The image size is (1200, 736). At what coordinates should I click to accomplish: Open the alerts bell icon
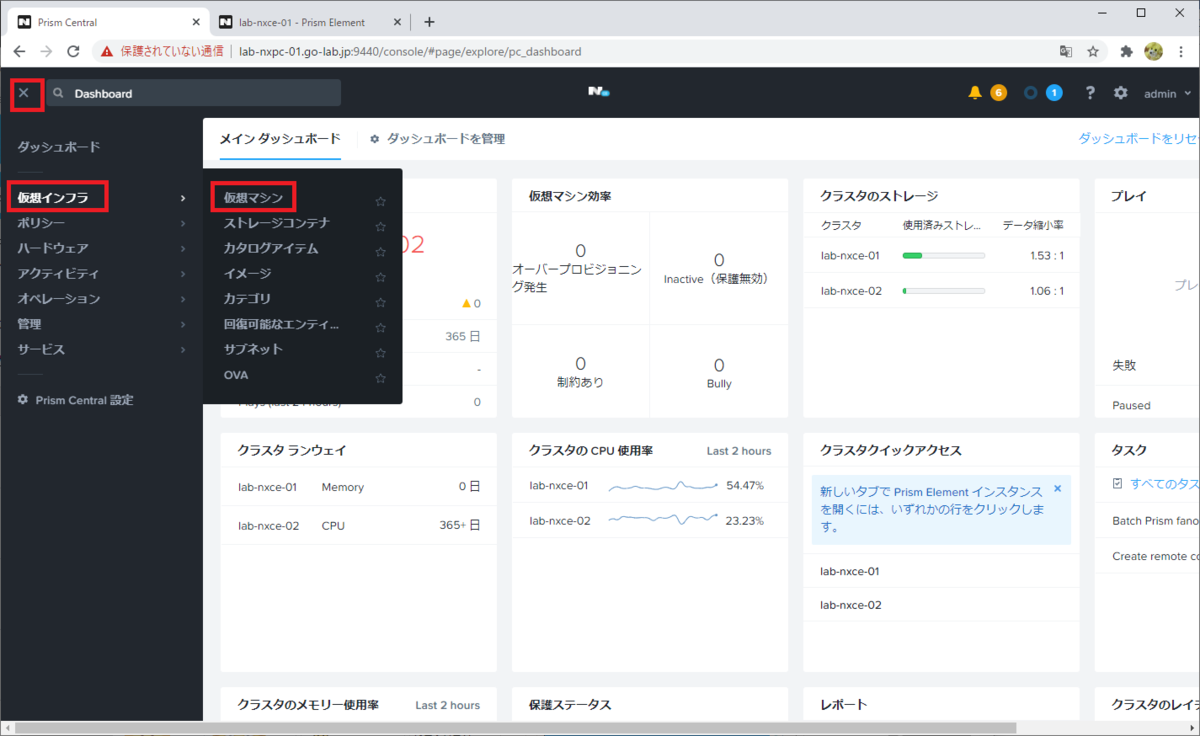pyautogui.click(x=975, y=93)
